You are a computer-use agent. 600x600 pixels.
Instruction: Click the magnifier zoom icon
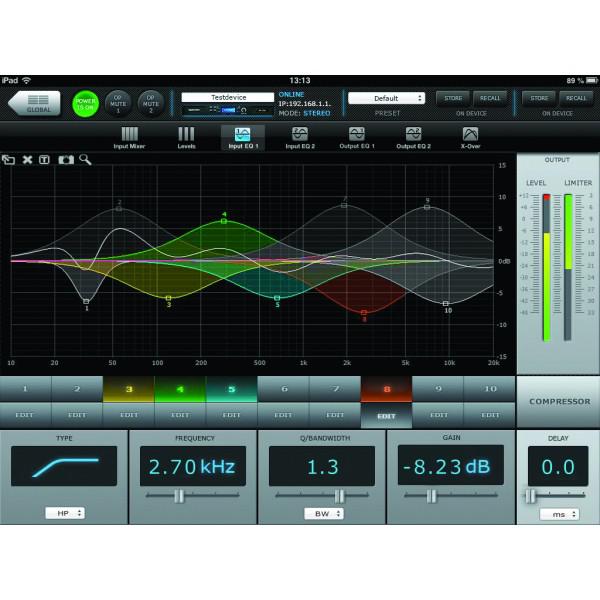[85, 160]
